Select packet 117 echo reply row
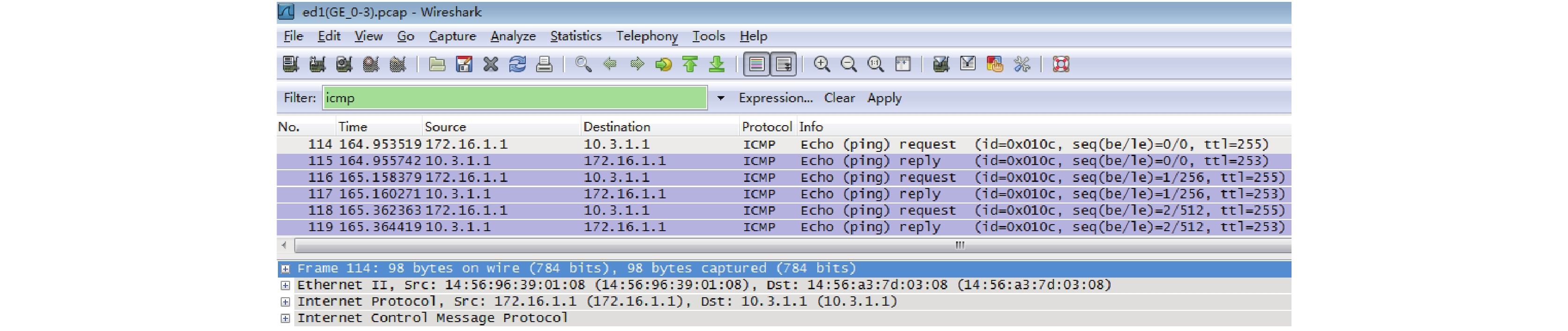The height and width of the screenshot is (331, 1568). click(784, 194)
